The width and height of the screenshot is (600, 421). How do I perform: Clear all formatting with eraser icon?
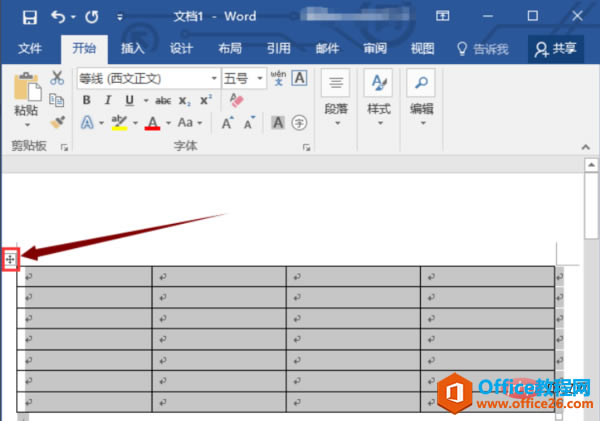pos(236,100)
